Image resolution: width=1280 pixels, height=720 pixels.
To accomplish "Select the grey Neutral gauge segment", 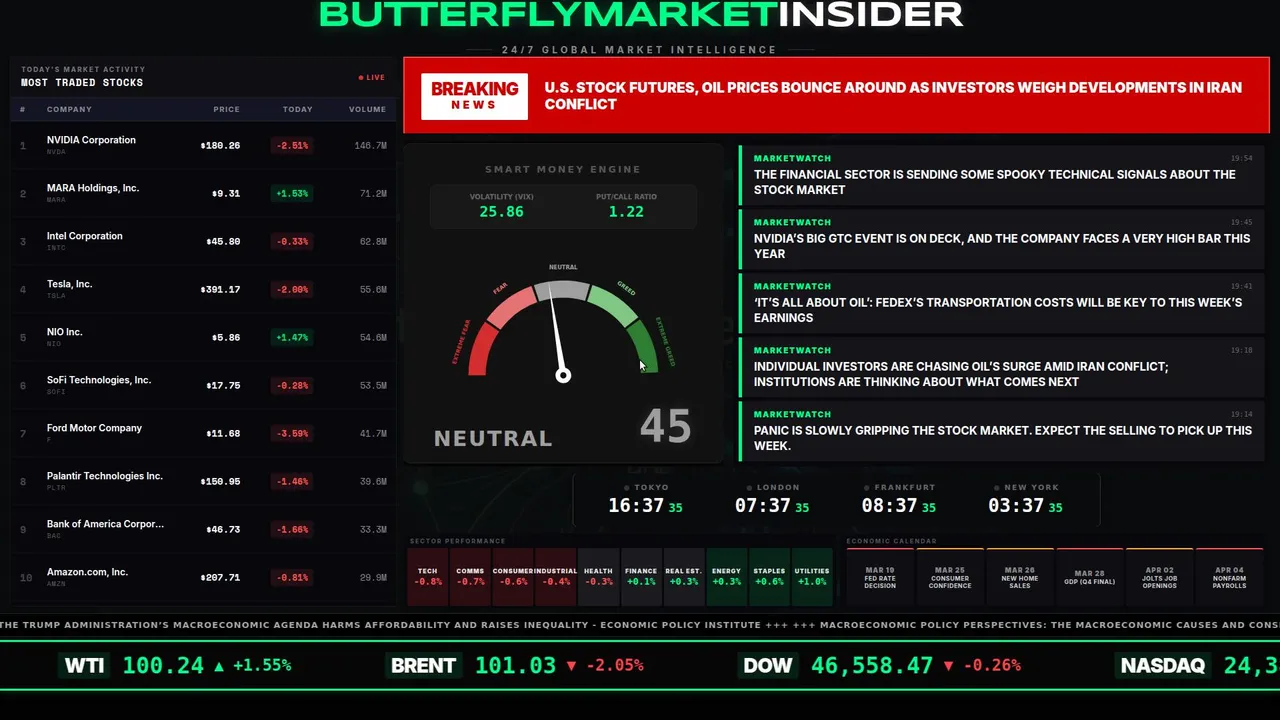I will click(563, 290).
